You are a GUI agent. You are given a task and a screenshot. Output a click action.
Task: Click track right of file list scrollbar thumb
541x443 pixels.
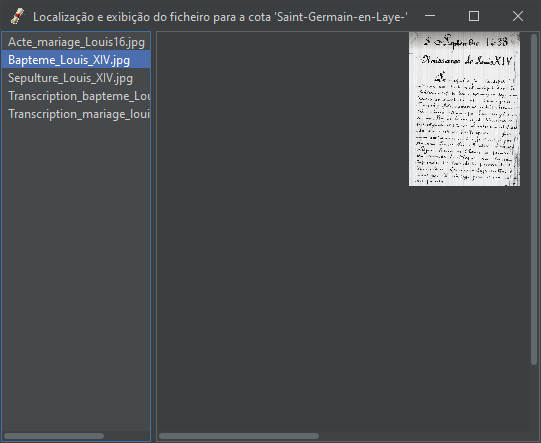(126, 436)
